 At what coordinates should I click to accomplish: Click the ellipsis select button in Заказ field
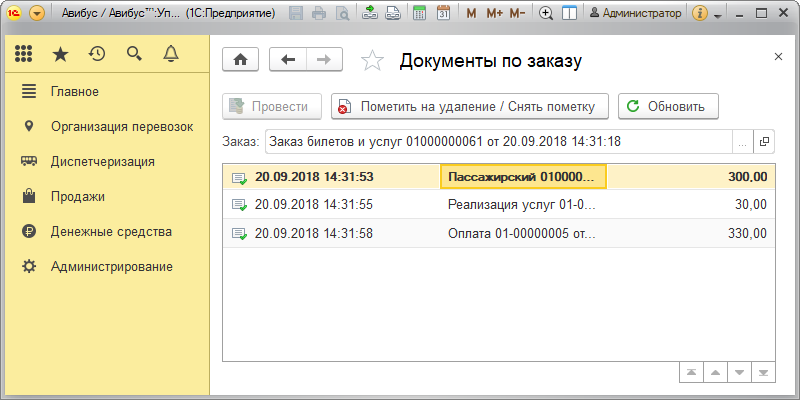pos(741,142)
